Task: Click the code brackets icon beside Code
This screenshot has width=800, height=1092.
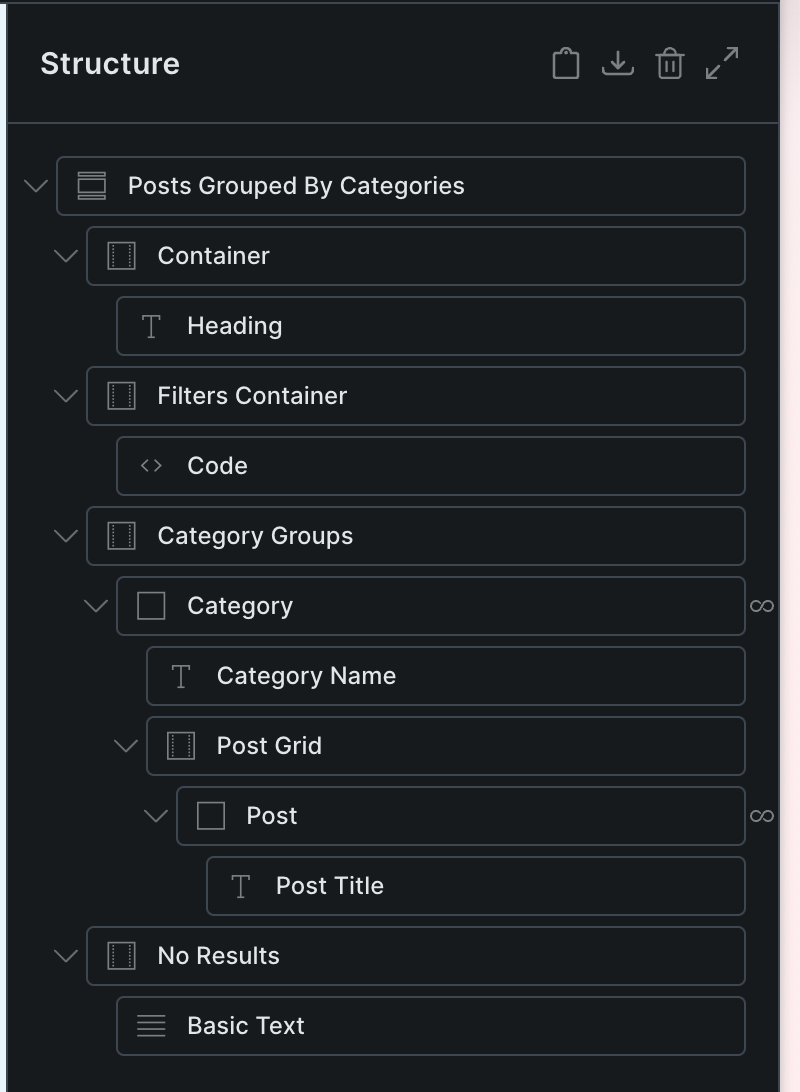Action: point(151,466)
